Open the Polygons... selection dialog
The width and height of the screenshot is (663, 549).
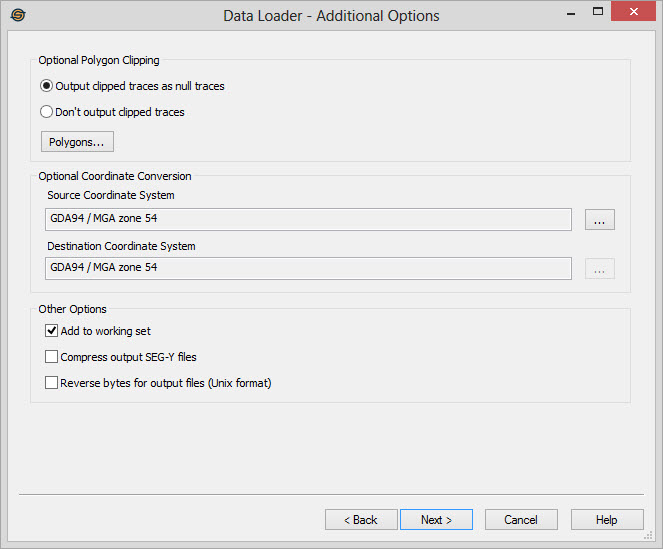(77, 142)
